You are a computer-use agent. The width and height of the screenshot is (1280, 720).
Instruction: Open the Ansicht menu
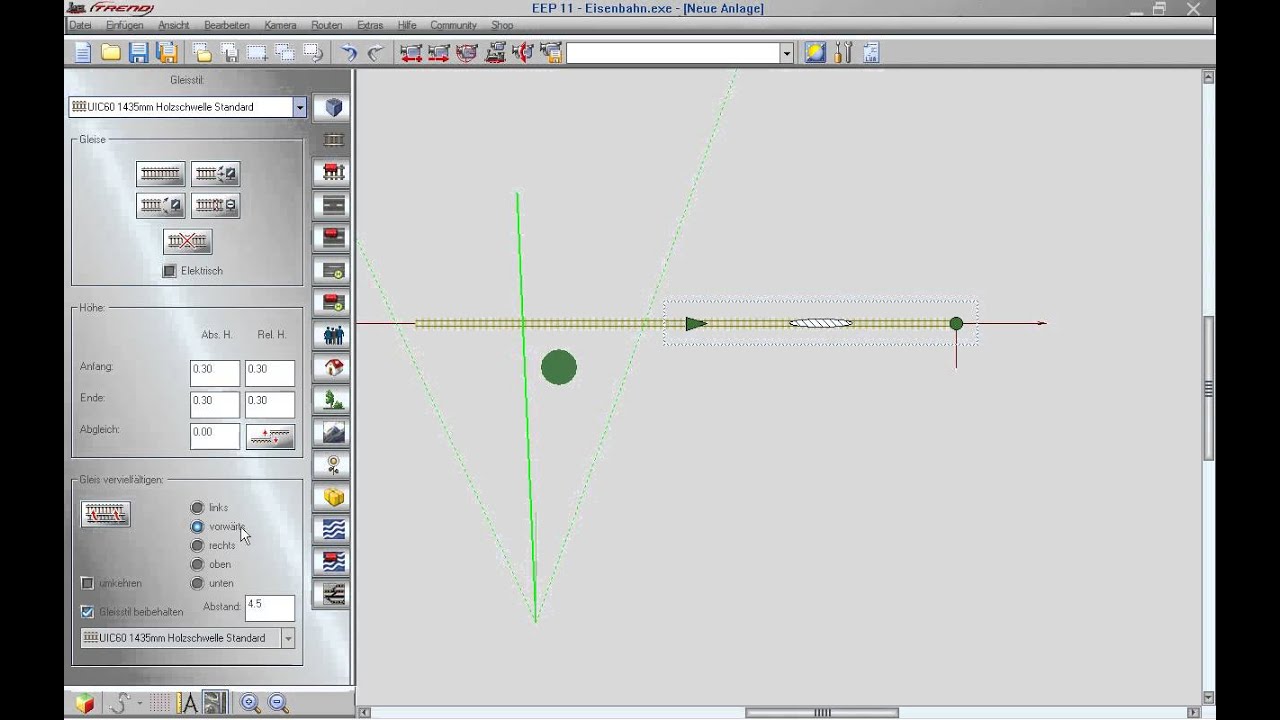[174, 25]
